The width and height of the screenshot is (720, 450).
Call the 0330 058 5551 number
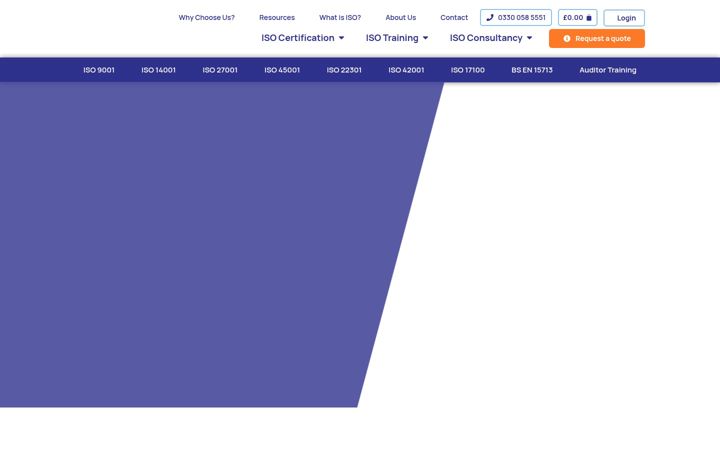point(516,17)
